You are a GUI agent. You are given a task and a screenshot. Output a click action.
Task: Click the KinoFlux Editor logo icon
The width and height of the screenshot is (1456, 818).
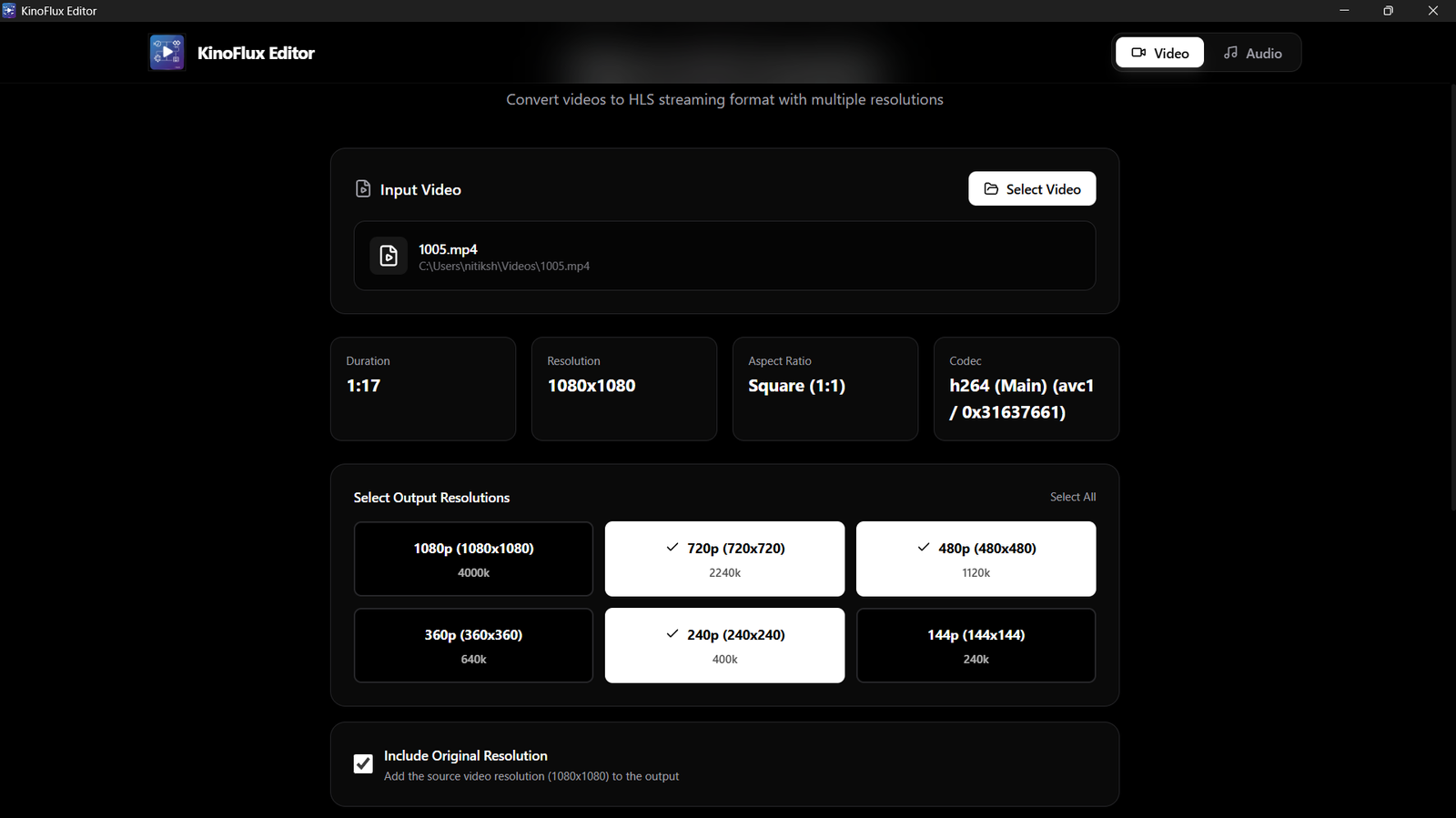(x=167, y=53)
